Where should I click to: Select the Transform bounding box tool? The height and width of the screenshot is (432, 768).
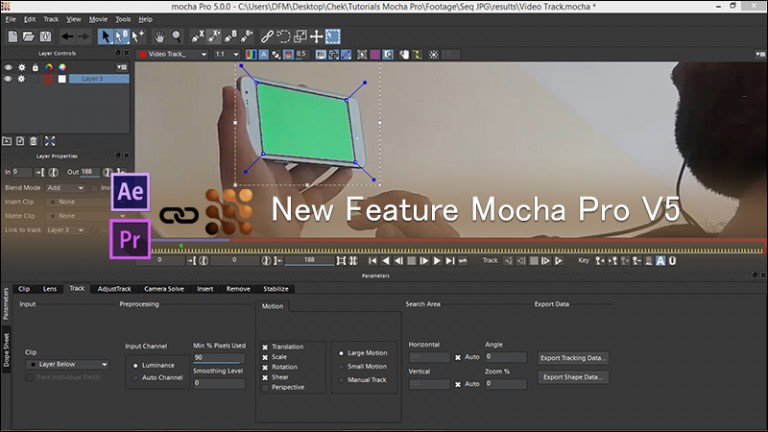point(333,36)
